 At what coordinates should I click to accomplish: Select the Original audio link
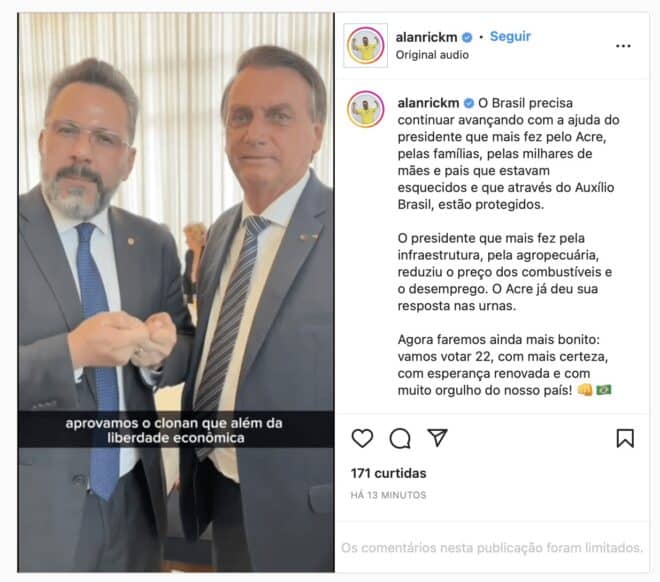click(432, 55)
